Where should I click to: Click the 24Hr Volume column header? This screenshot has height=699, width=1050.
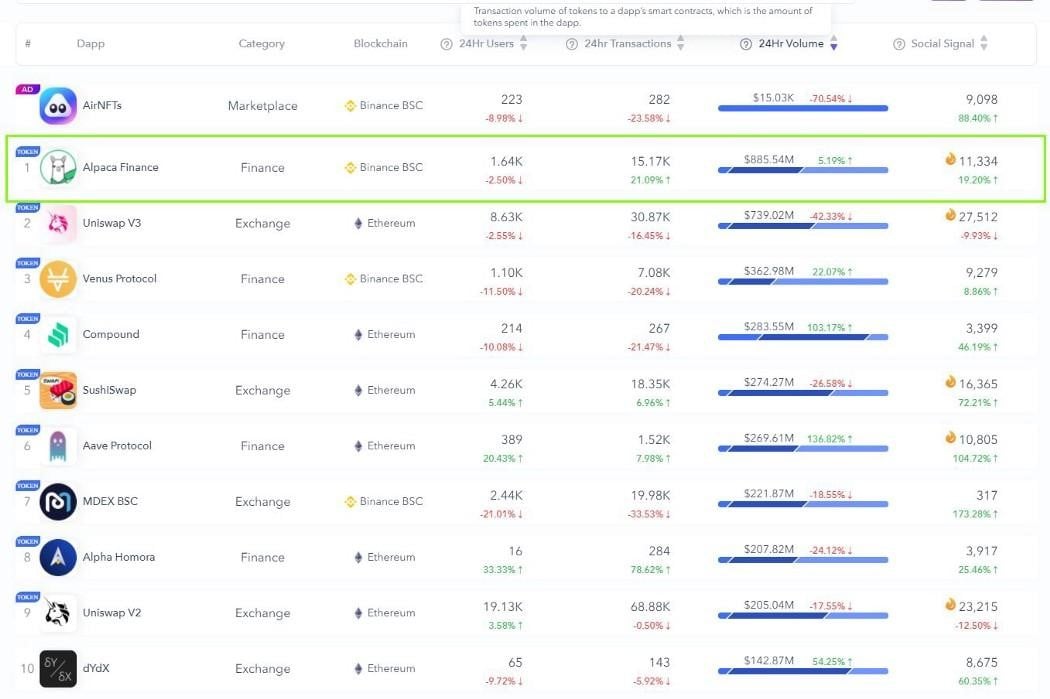[790, 44]
